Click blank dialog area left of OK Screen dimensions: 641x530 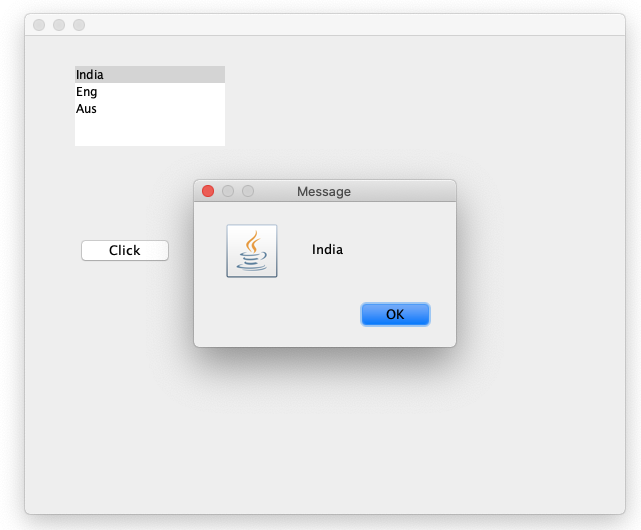pos(278,314)
